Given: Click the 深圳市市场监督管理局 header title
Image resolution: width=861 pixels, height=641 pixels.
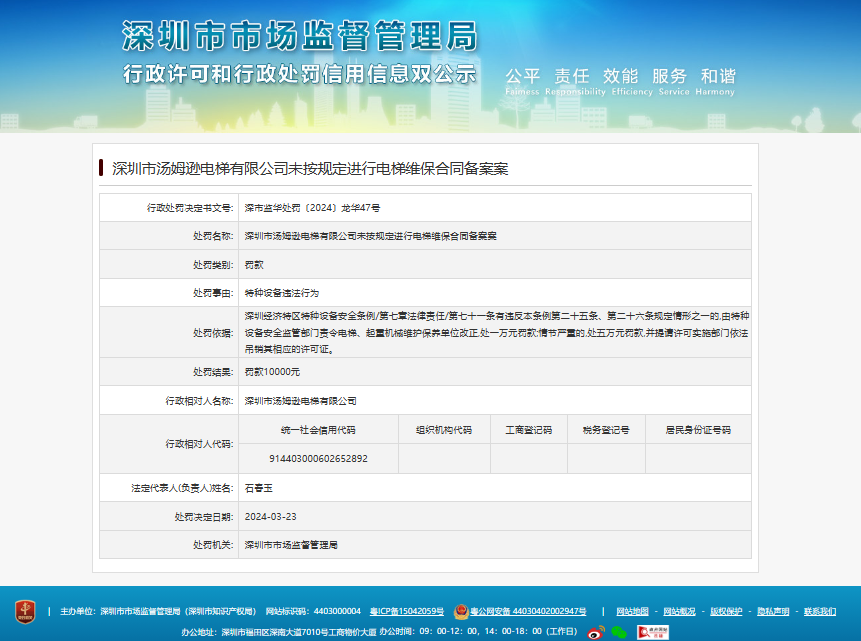Looking at the screenshot, I should (x=298, y=37).
